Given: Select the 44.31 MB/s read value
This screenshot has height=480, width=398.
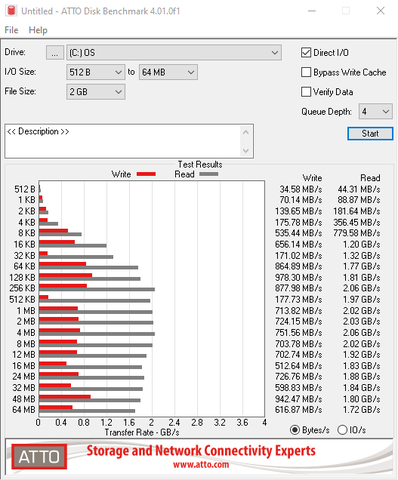Looking at the screenshot, I should point(359,189).
